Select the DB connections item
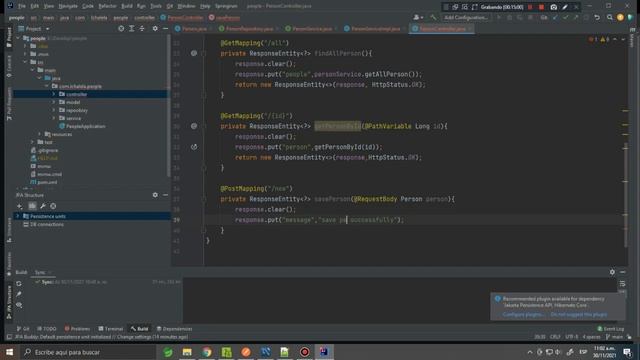This screenshot has height=360, width=640. pyautogui.click(x=44, y=224)
